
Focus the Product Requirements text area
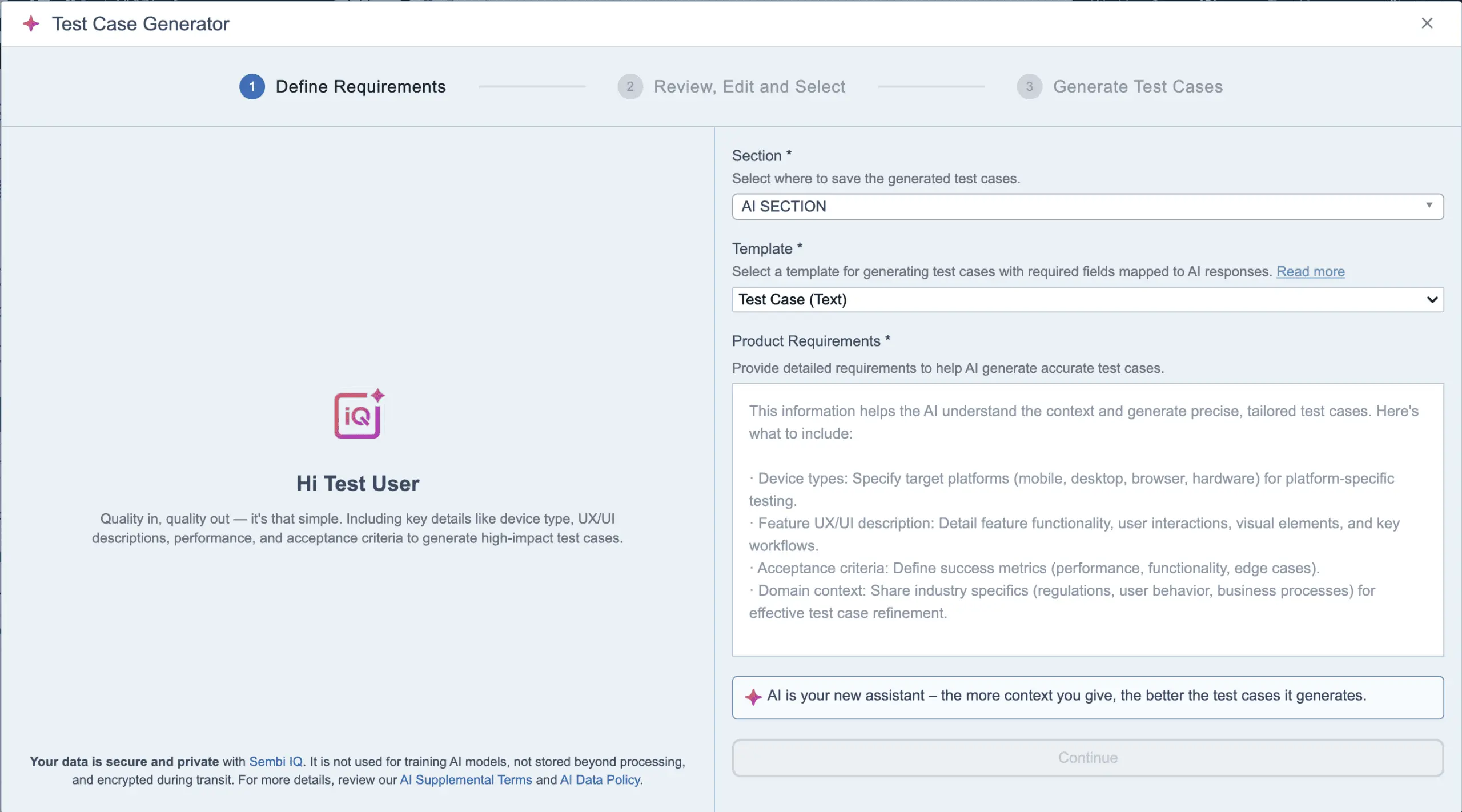[x=1087, y=520]
